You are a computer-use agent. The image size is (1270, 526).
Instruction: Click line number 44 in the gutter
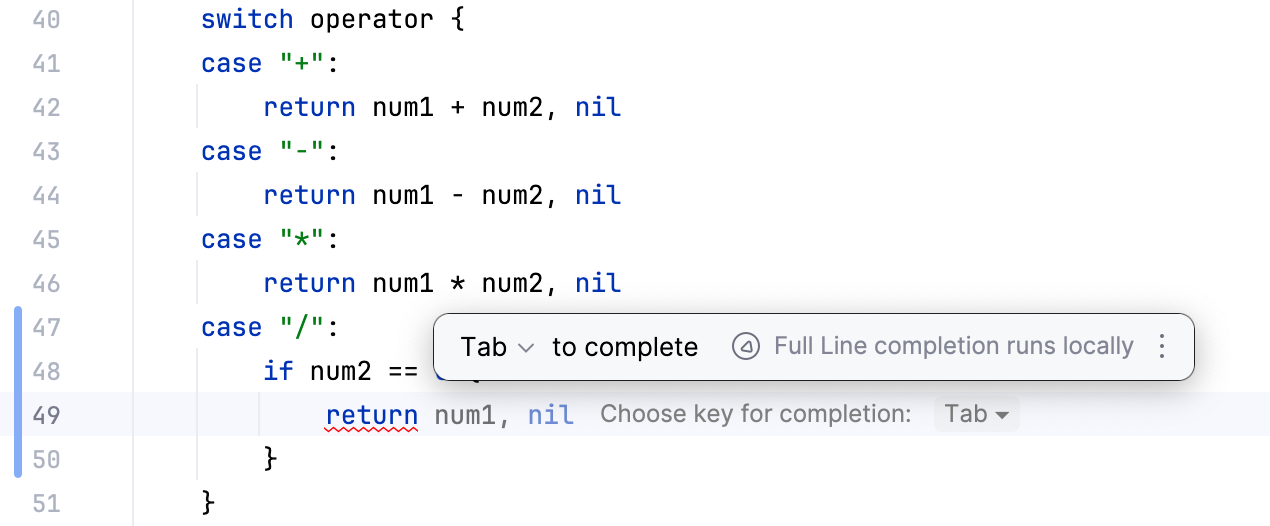(x=47, y=195)
